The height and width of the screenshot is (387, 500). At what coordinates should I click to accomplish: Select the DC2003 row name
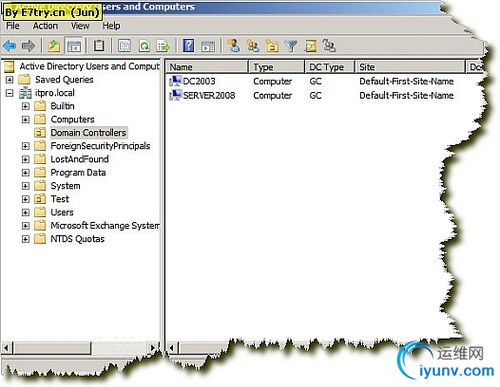coord(199,81)
